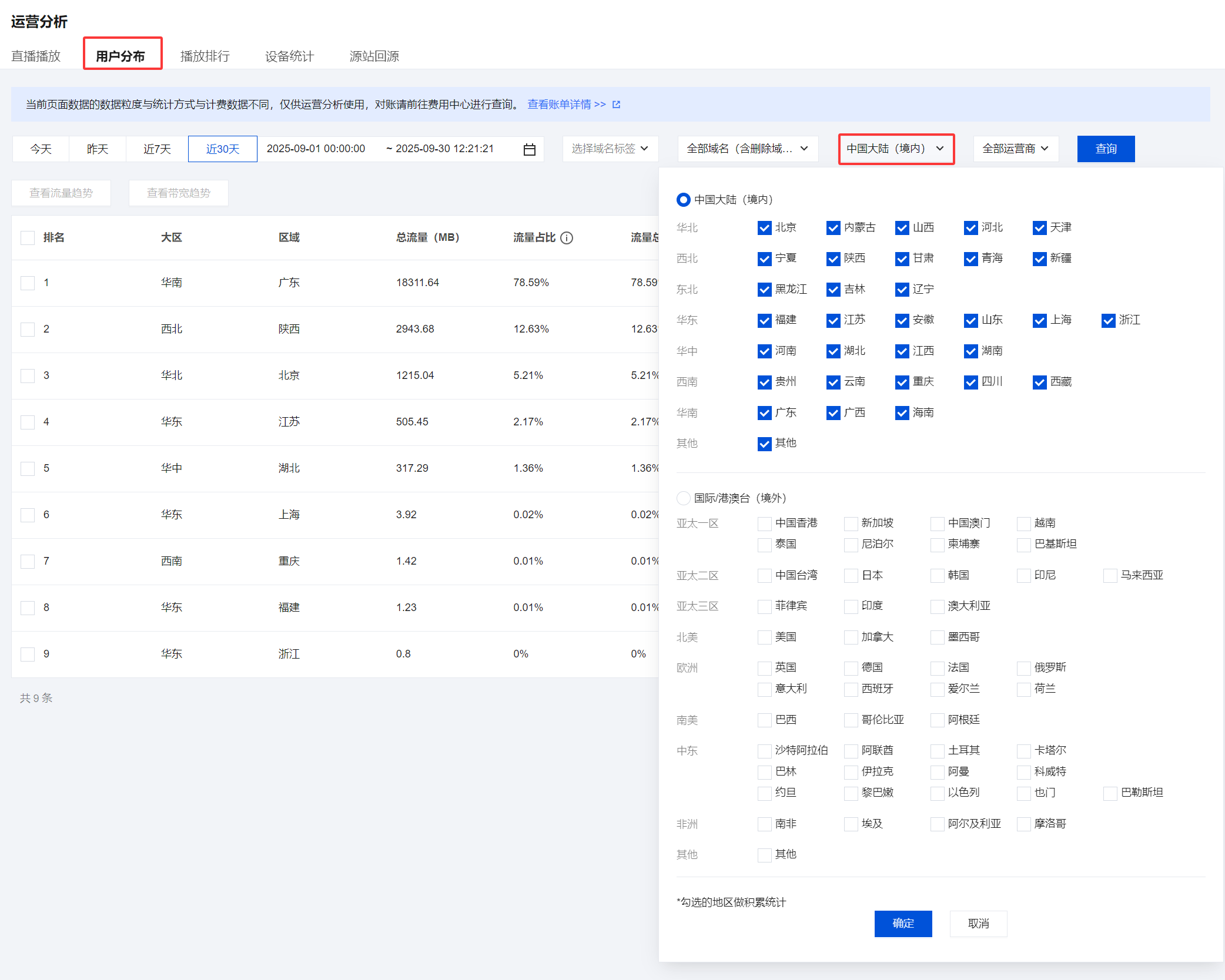Tick the select-all checkbox in table header
This screenshot has height=980, width=1225.
[28, 238]
